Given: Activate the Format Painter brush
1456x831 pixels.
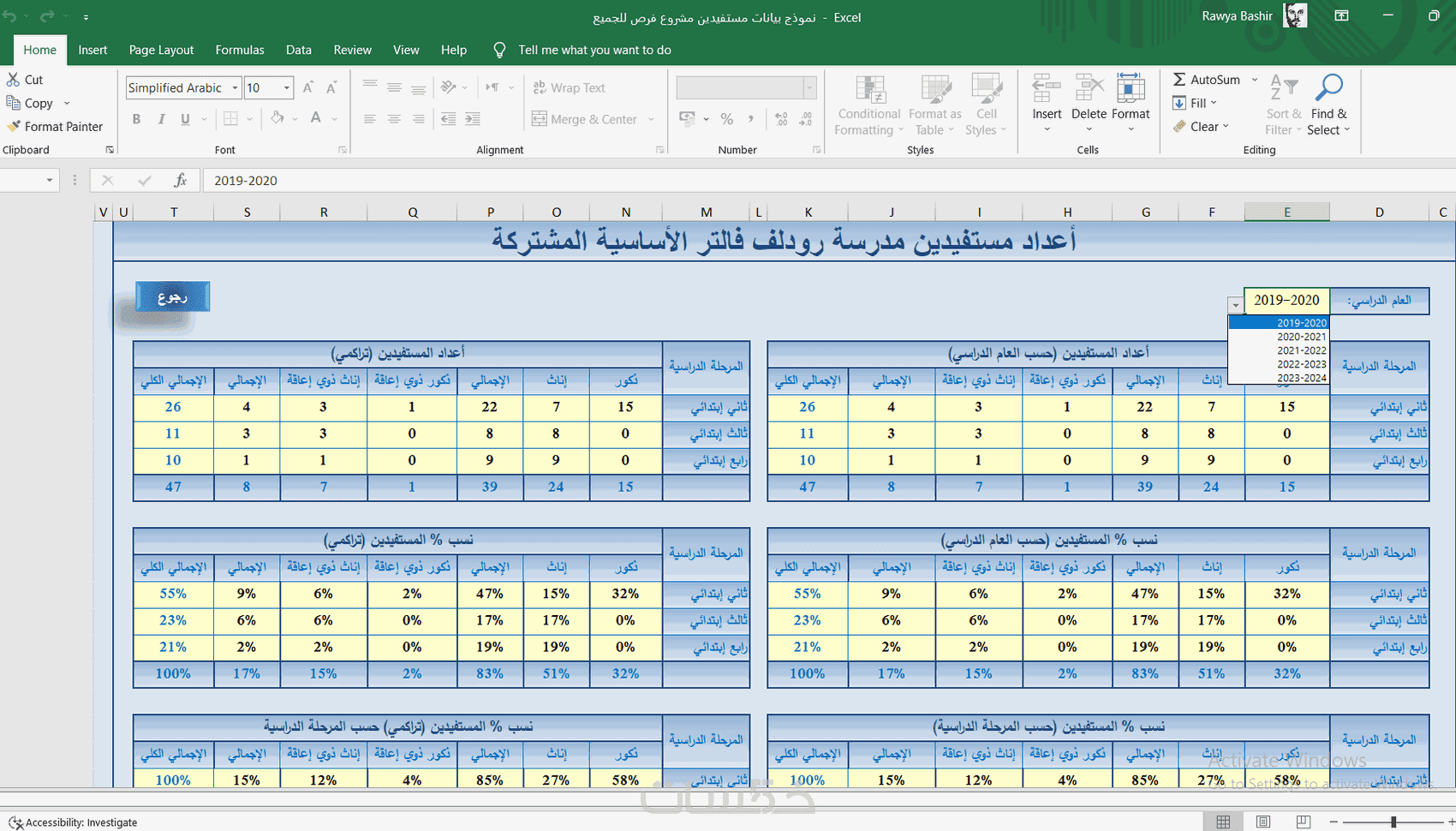Looking at the screenshot, I should (x=13, y=126).
